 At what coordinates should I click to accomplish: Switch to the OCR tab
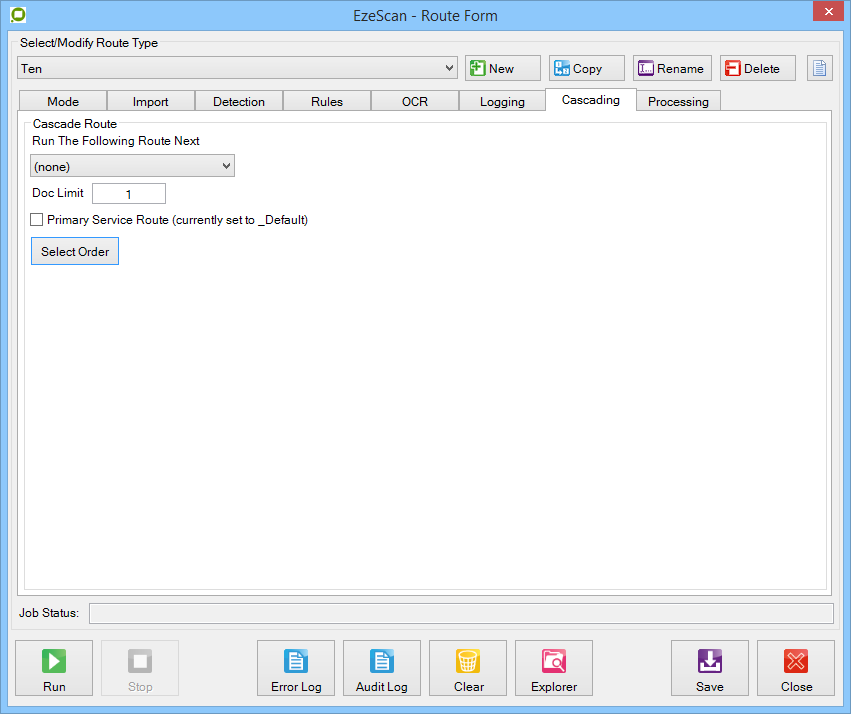tap(414, 101)
